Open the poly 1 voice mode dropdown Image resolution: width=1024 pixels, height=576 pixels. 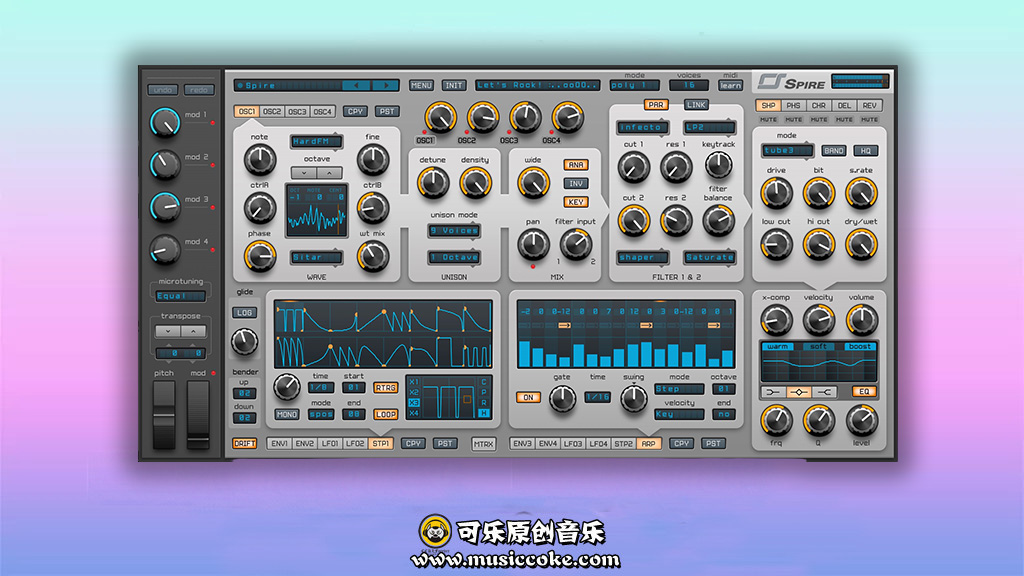tap(633, 85)
